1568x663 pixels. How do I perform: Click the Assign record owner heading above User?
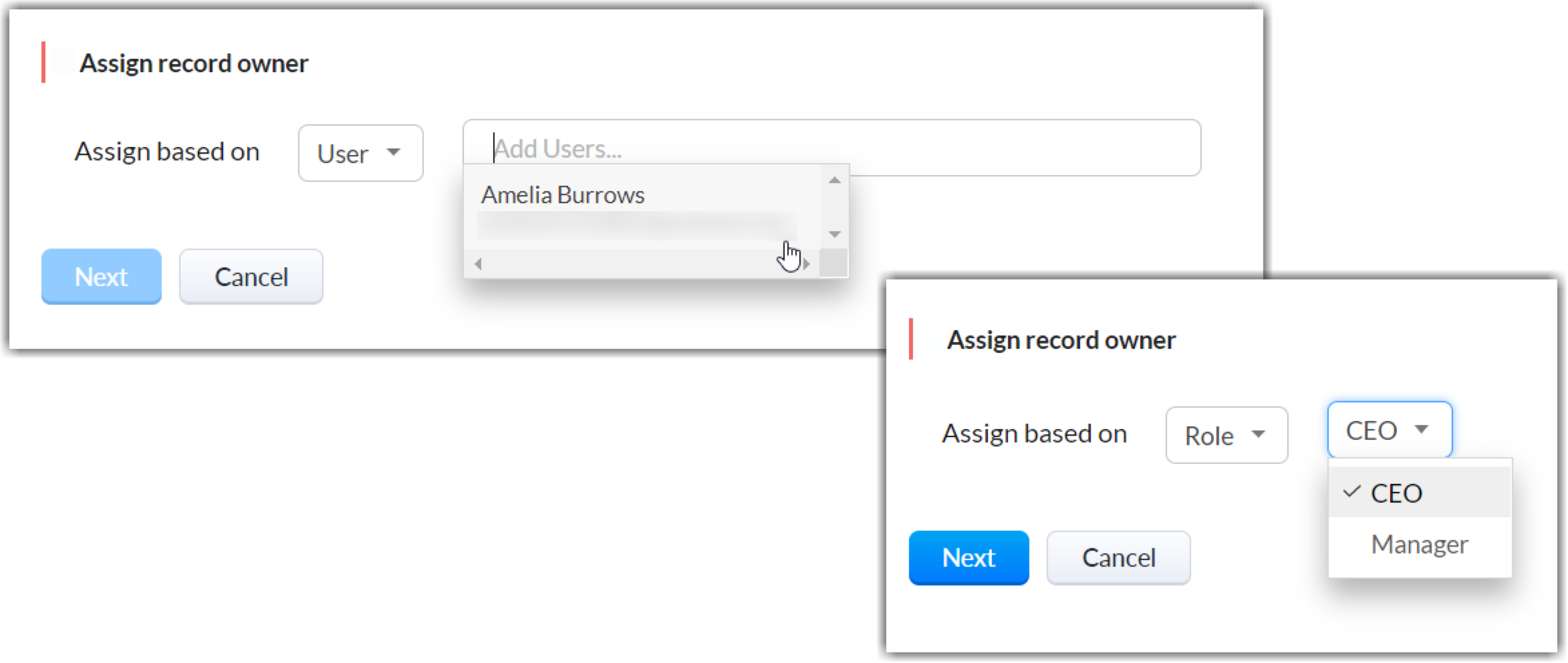(x=194, y=63)
